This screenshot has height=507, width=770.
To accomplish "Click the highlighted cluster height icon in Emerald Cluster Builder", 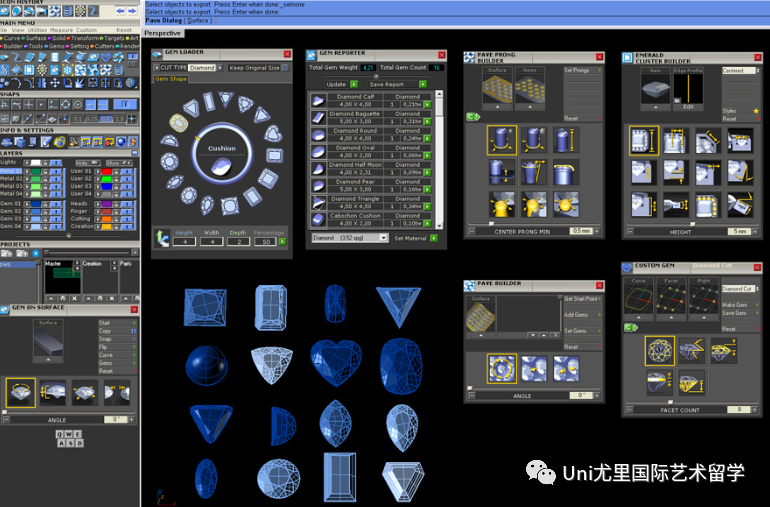I will [644, 140].
